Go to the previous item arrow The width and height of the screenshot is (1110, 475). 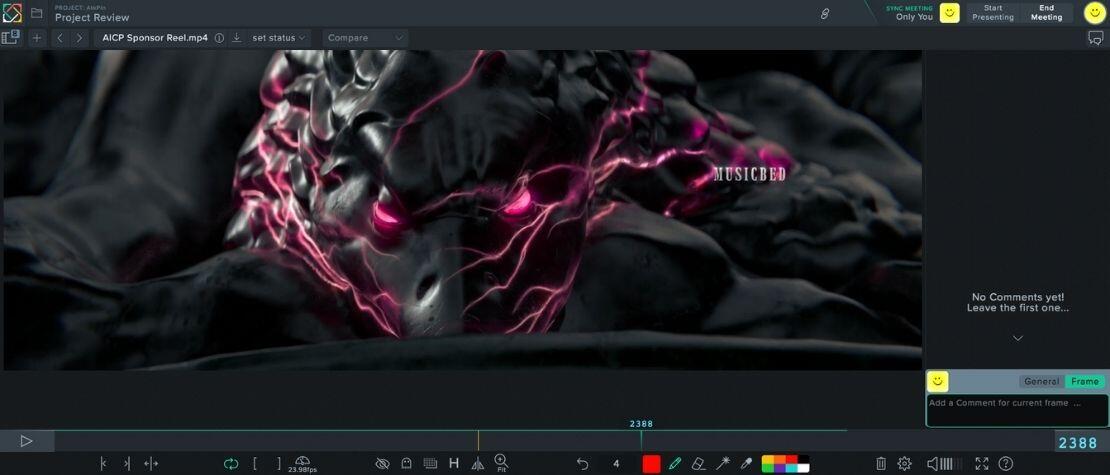[x=60, y=38]
